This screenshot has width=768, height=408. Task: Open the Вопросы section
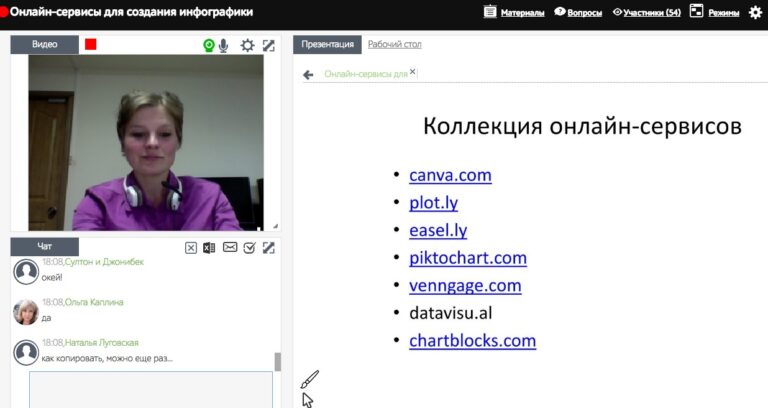pos(584,13)
